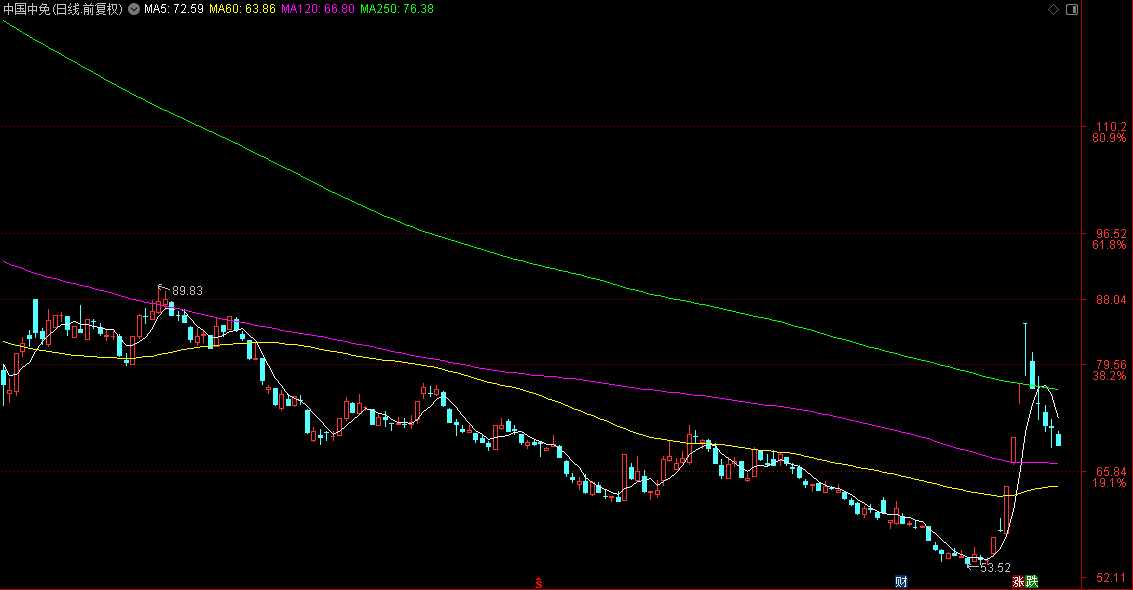Image resolution: width=1133 pixels, height=590 pixels.
Task: Open the dropdown arrow beside 中国中免 title
Action: [x=134, y=9]
